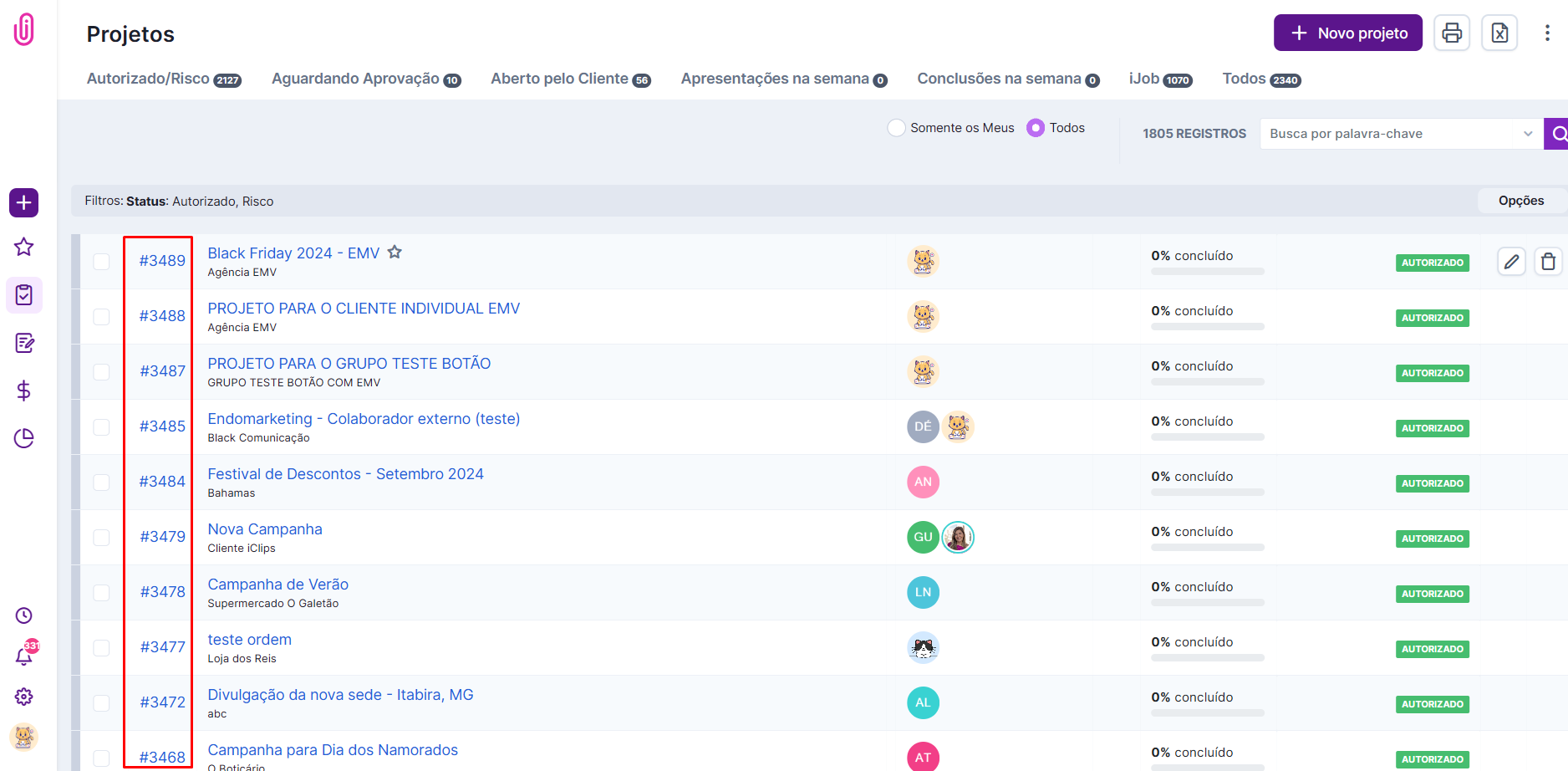Open the three-dot overflow menu
Viewport: 1568px width, 771px height.
tap(1545, 32)
